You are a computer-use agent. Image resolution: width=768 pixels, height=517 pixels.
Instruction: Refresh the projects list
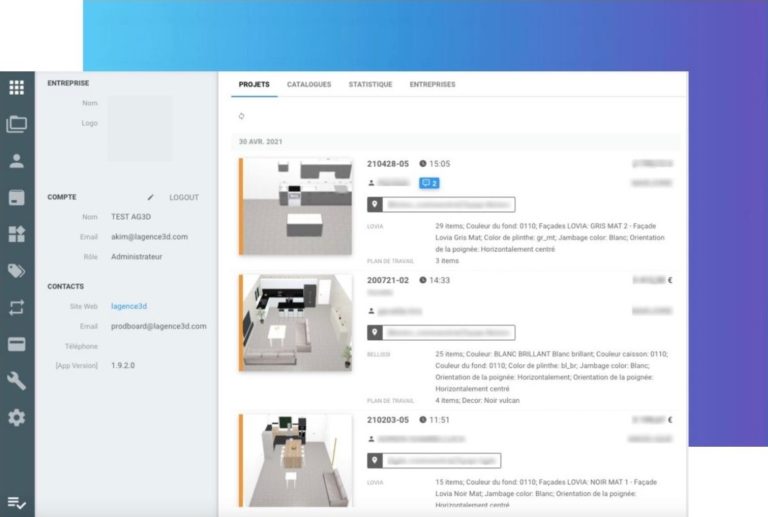coord(241,116)
